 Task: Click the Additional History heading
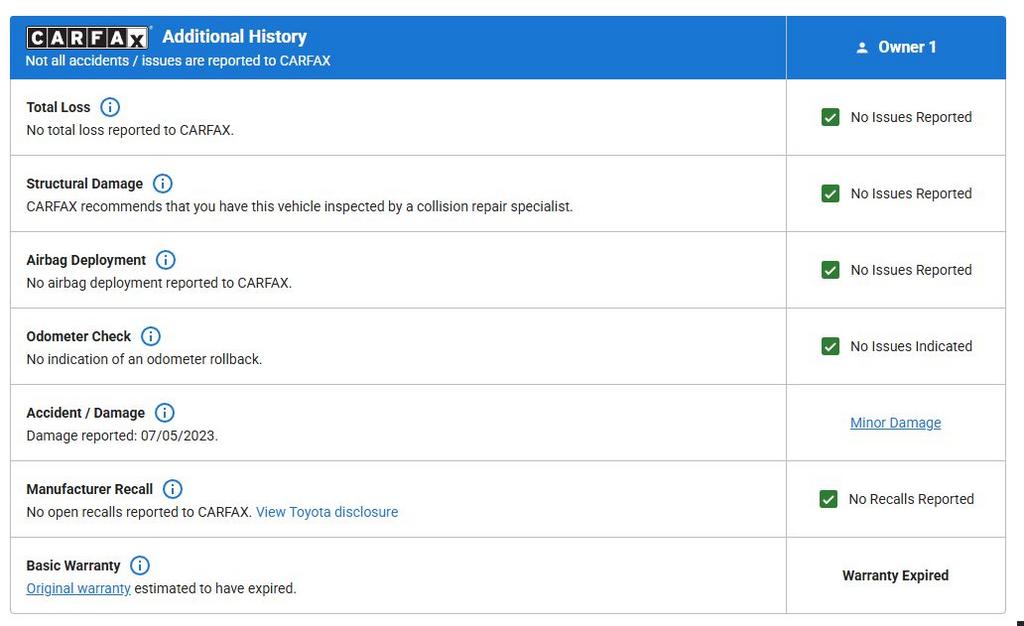pyautogui.click(x=234, y=37)
